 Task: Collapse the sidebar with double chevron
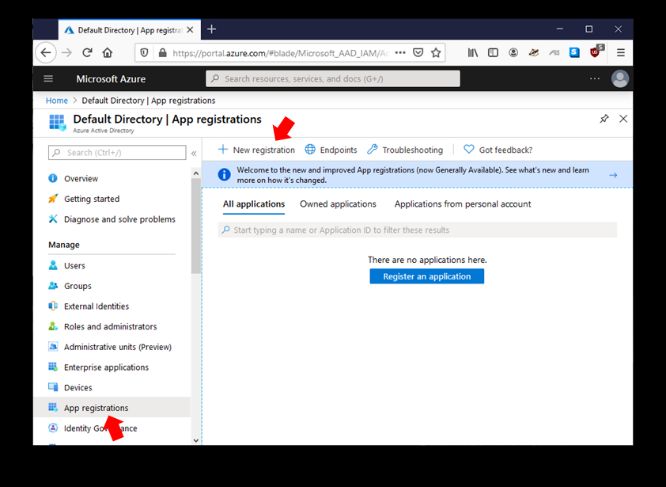194,153
